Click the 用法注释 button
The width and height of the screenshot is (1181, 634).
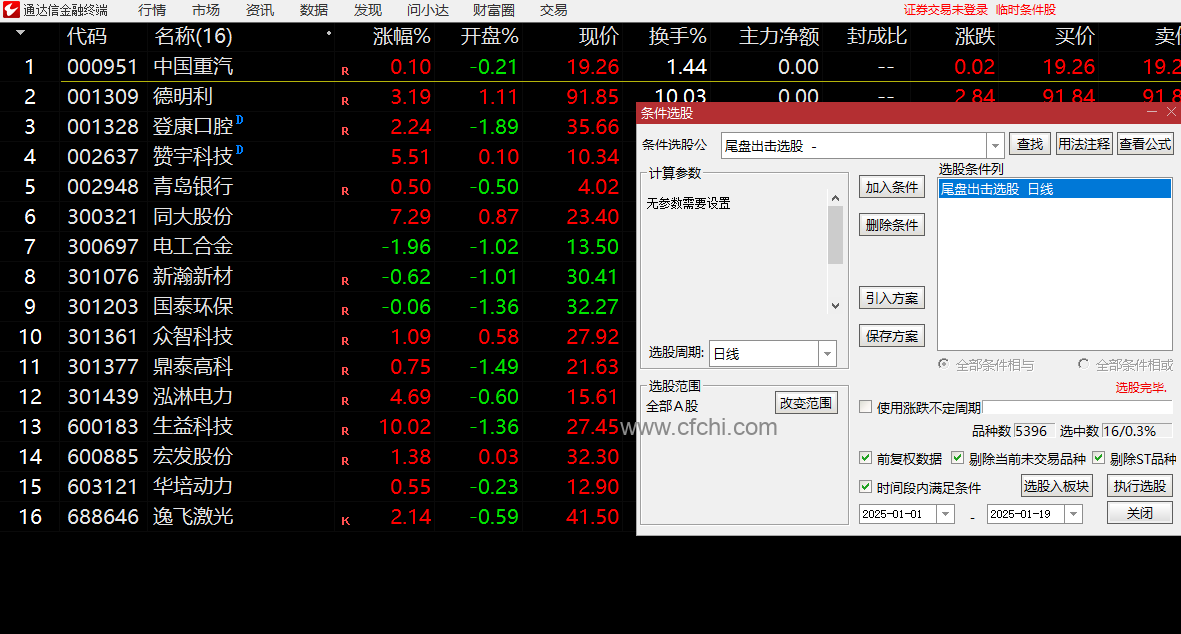(x=1084, y=144)
